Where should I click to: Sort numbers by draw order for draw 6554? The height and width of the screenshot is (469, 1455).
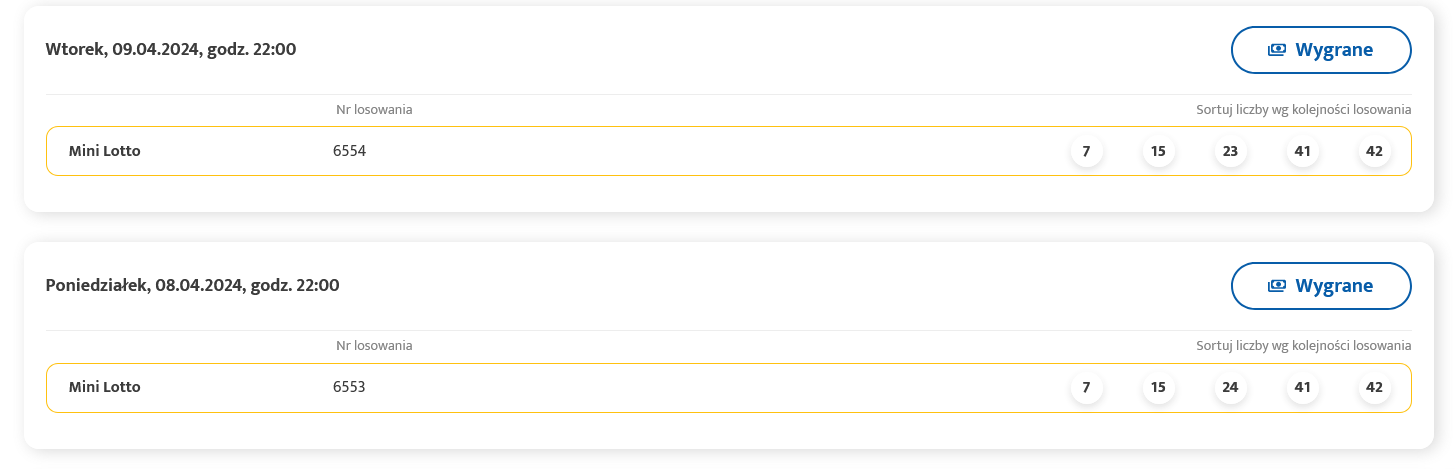pyautogui.click(x=1303, y=109)
